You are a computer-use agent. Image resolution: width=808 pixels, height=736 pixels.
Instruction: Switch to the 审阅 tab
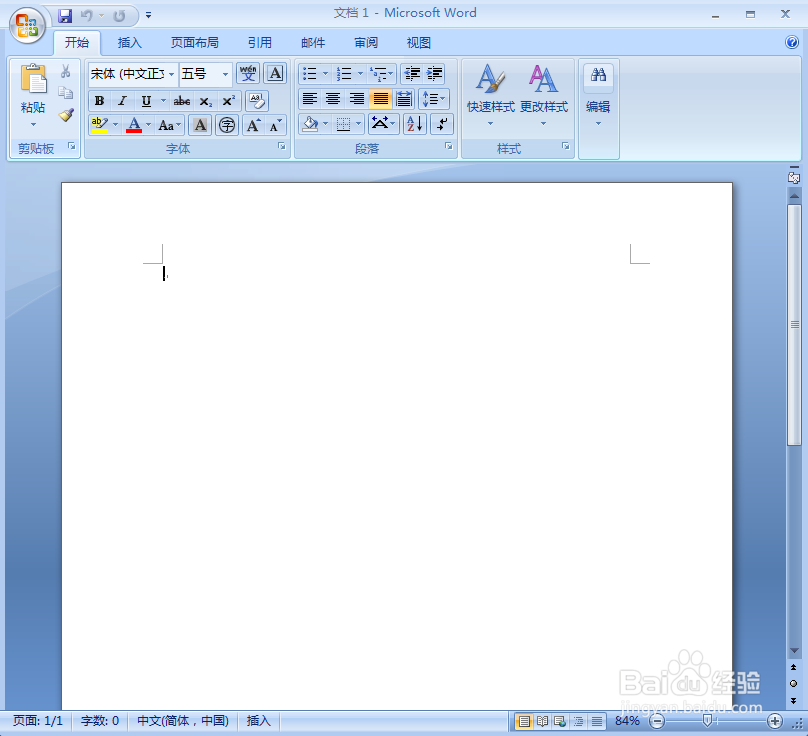click(366, 43)
